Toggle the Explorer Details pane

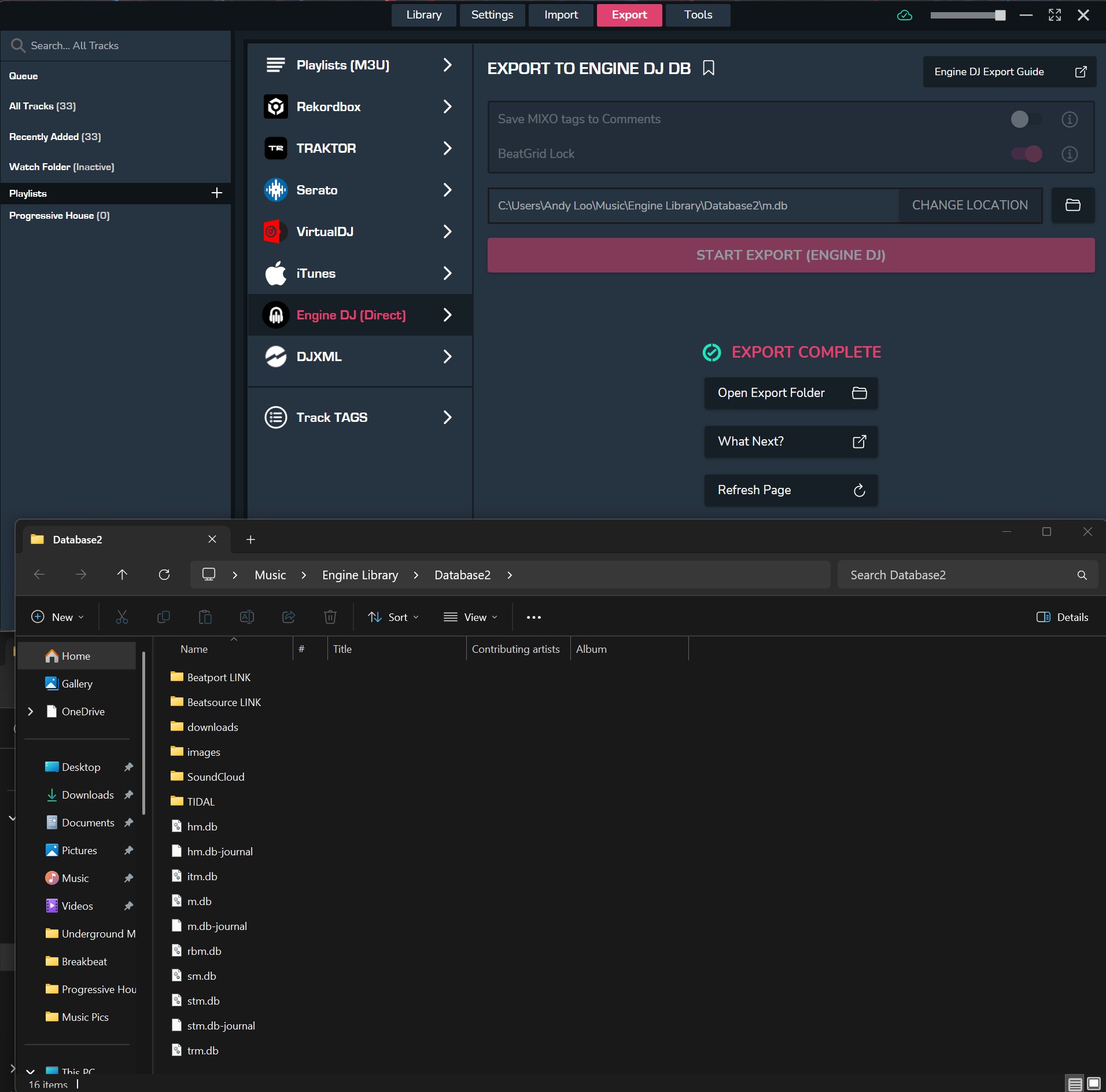[x=1063, y=617]
